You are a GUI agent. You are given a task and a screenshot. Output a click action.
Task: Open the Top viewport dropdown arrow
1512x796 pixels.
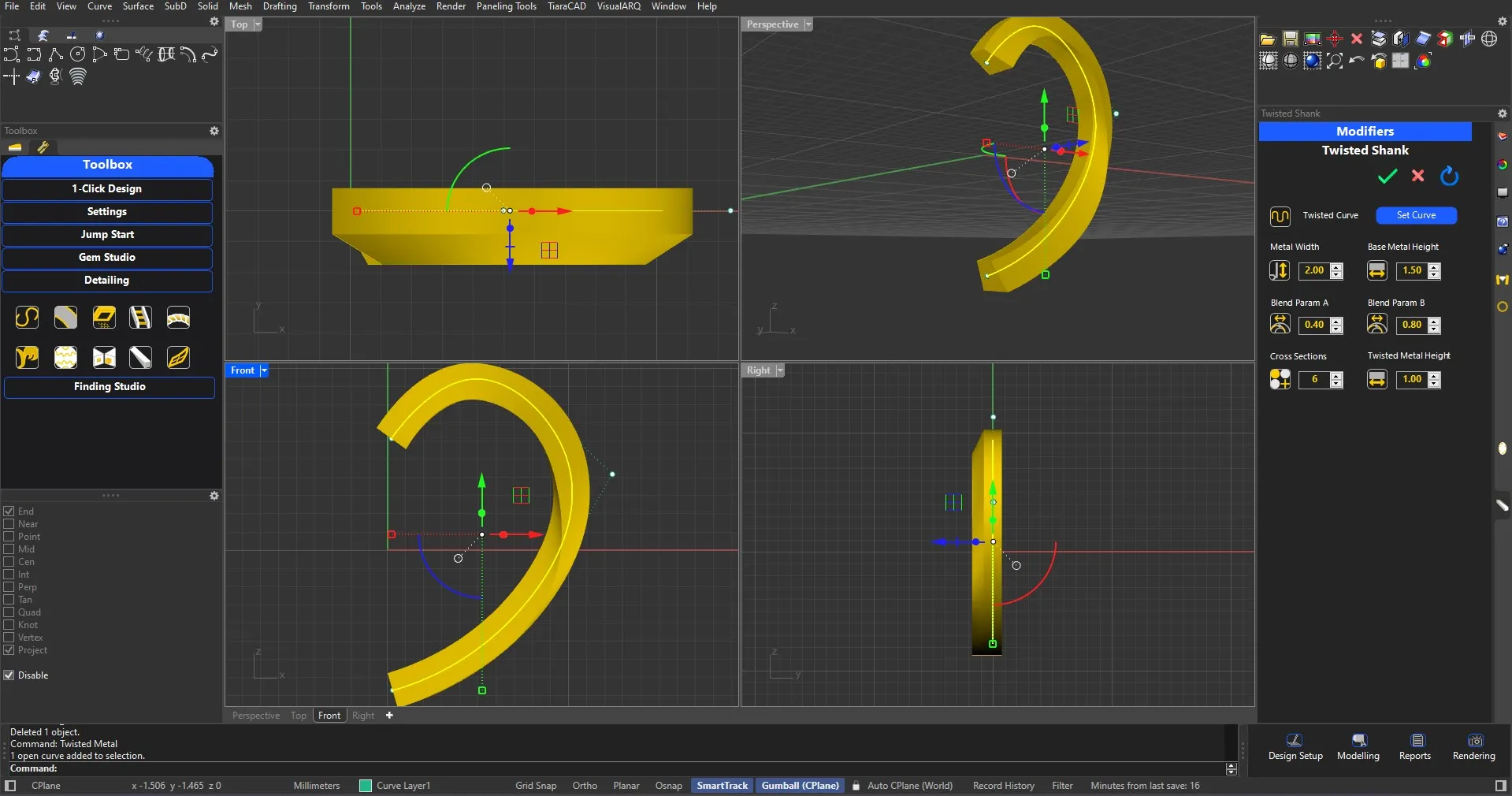point(258,24)
